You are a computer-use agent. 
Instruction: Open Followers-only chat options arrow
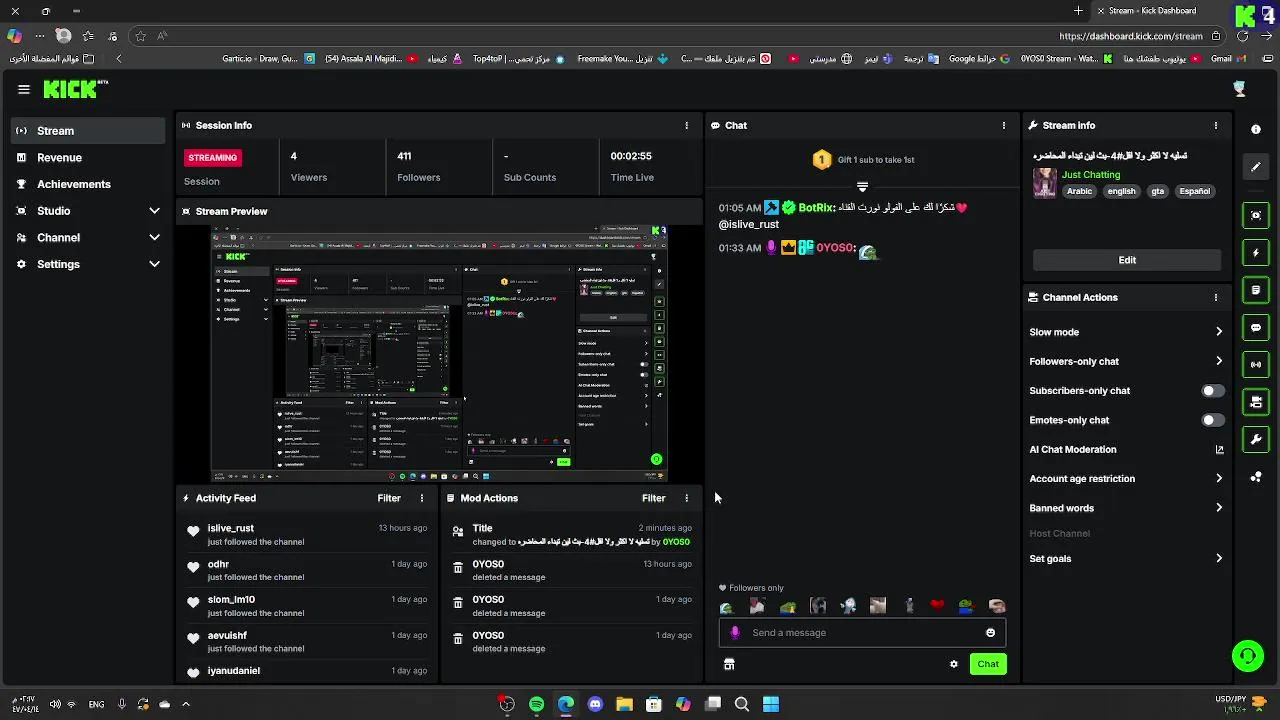1219,361
